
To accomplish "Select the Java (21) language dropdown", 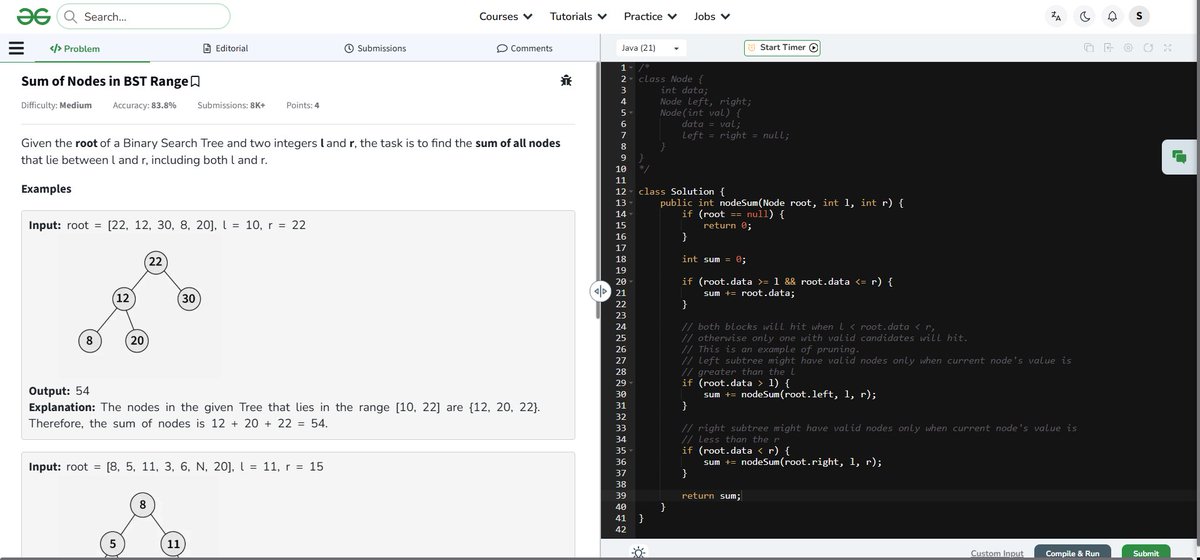I will point(650,48).
